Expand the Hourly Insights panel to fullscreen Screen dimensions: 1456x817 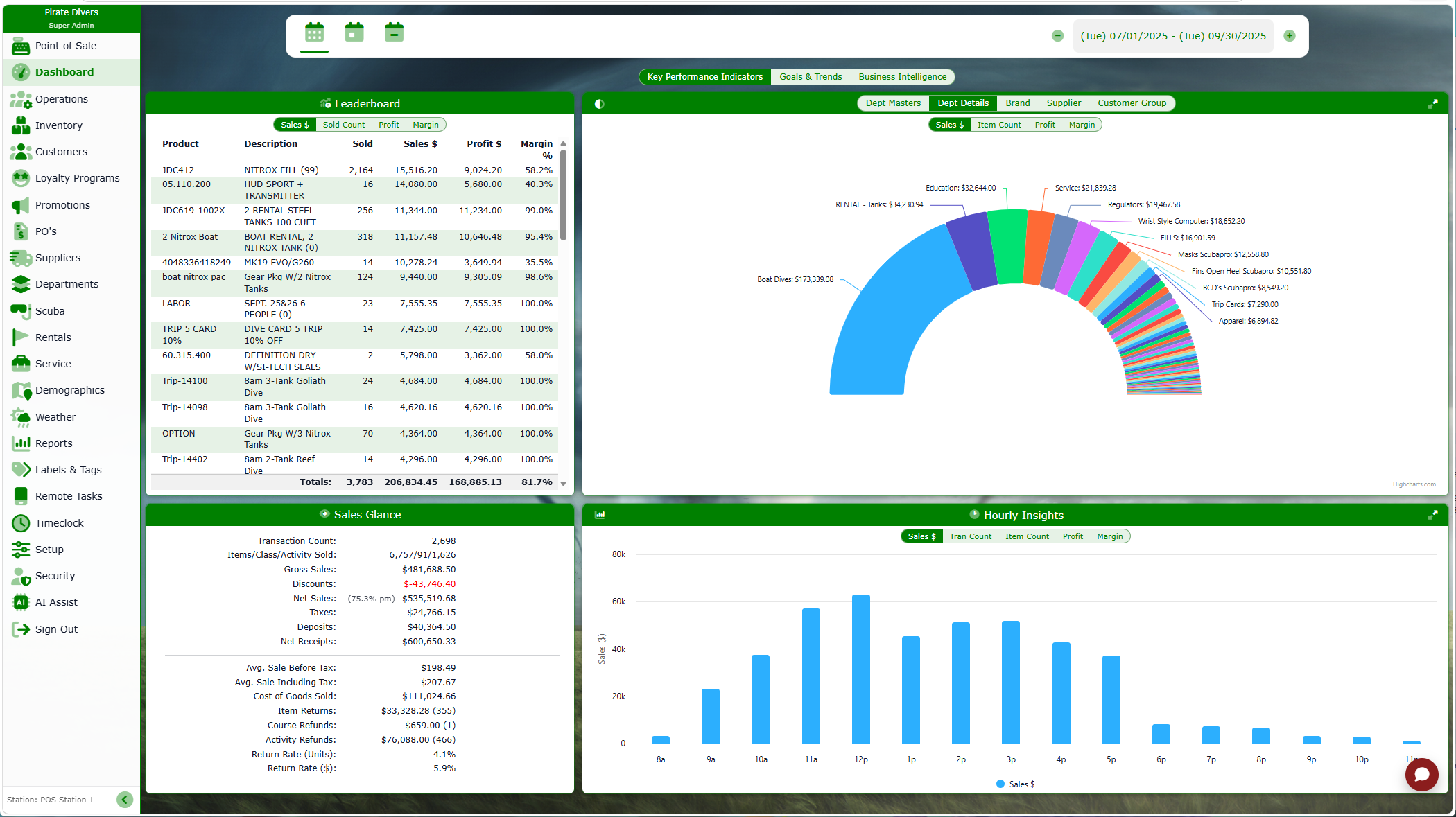[1432, 515]
